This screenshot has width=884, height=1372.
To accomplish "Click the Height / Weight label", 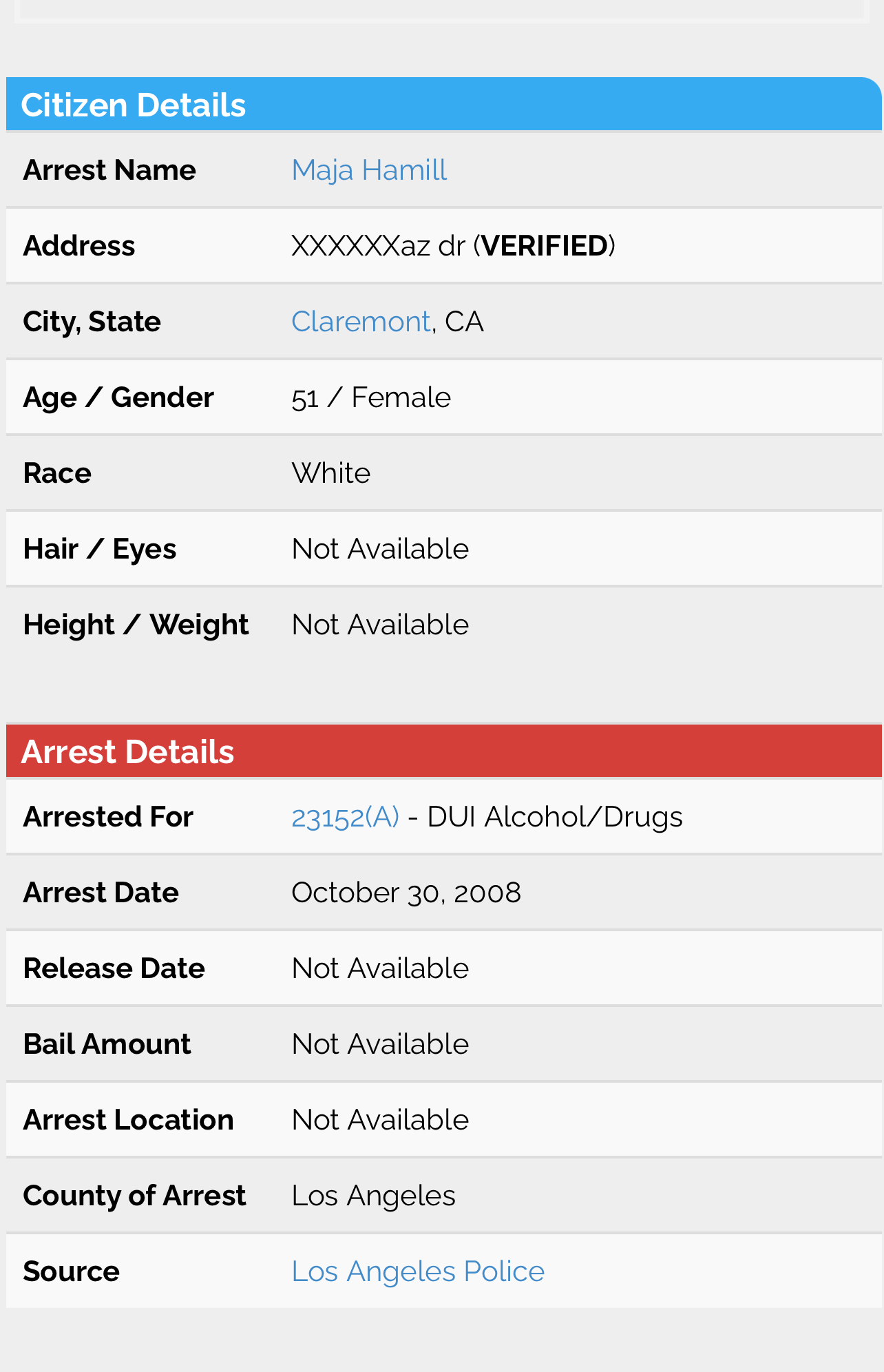I will coord(136,625).
